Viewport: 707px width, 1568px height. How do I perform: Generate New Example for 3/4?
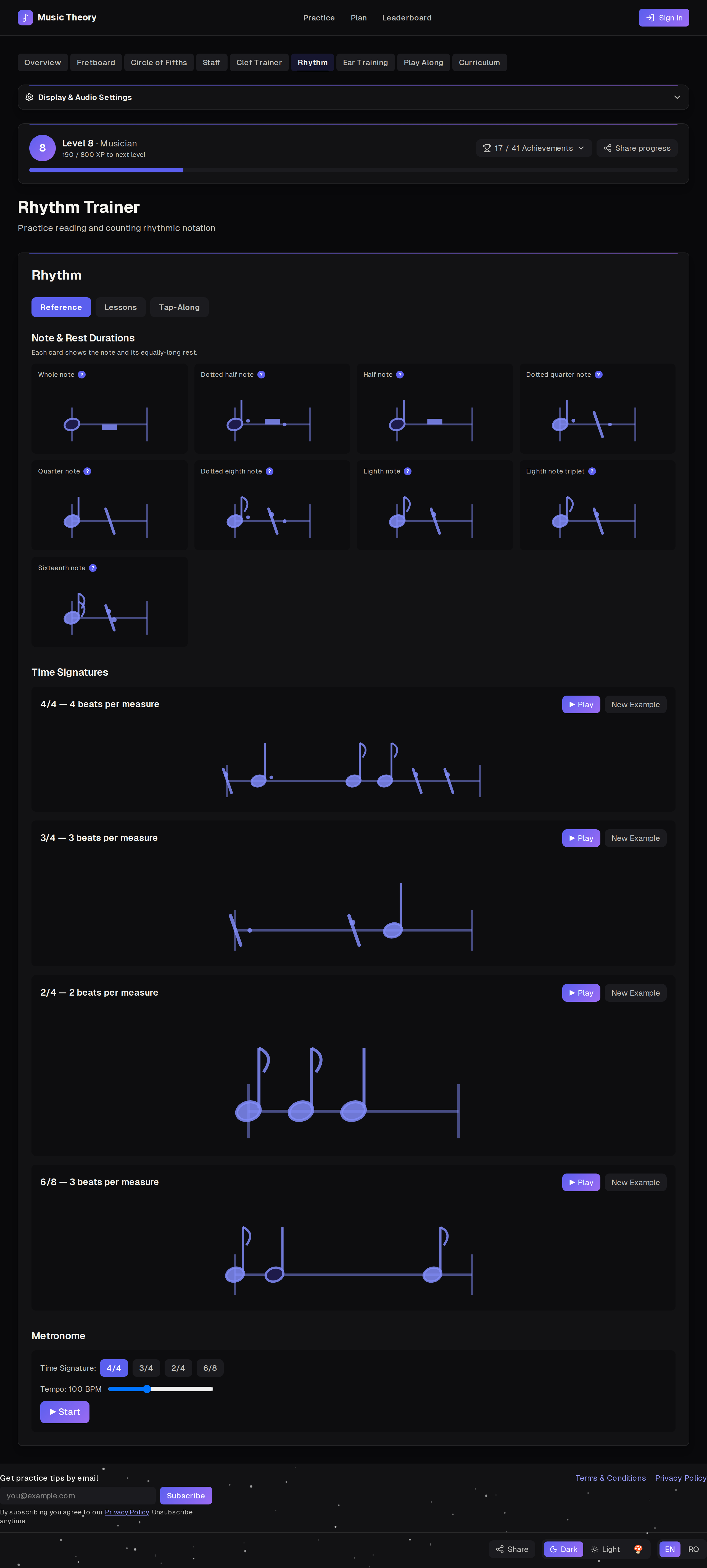coord(635,838)
